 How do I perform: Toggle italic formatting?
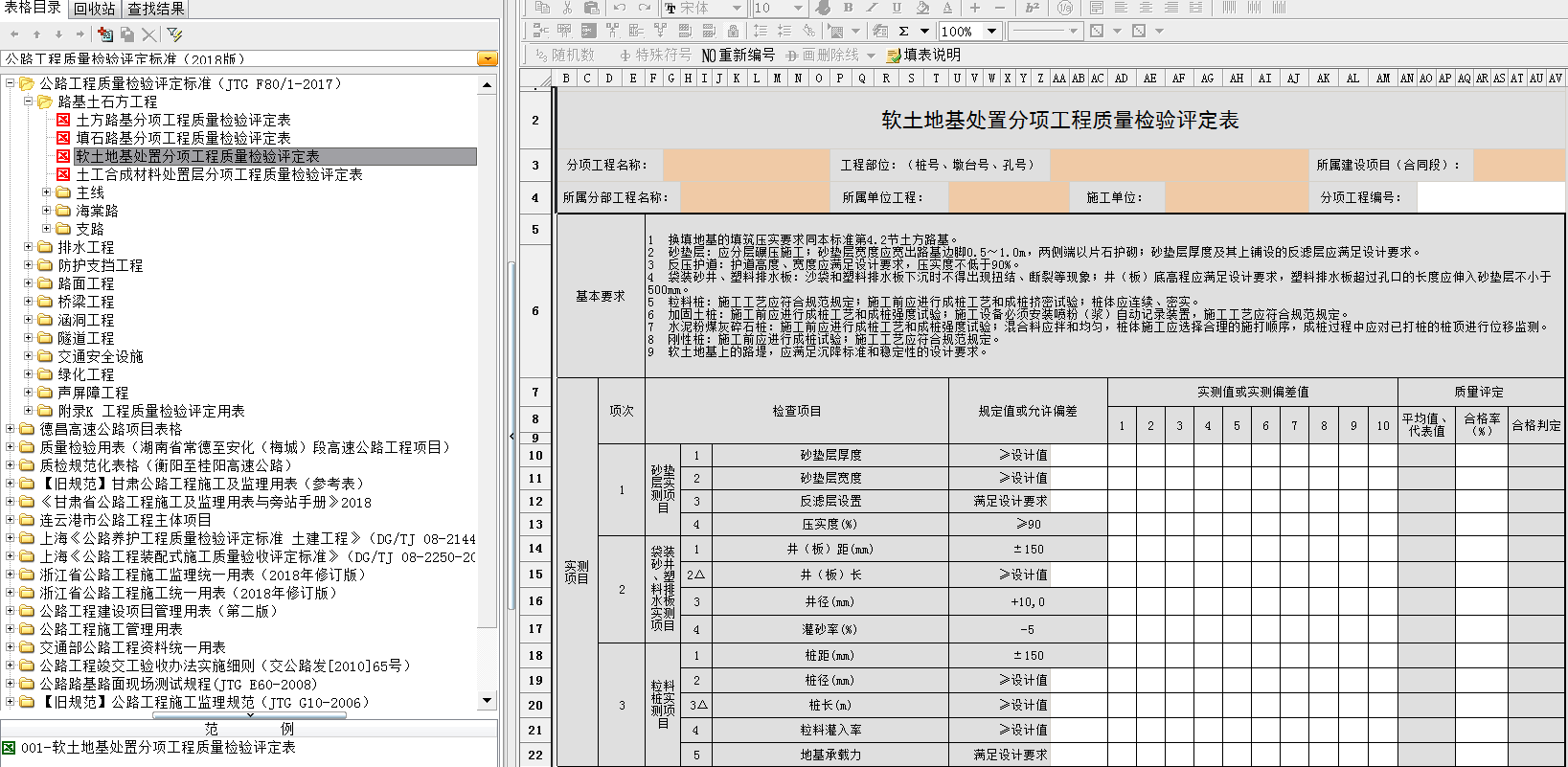[872, 8]
